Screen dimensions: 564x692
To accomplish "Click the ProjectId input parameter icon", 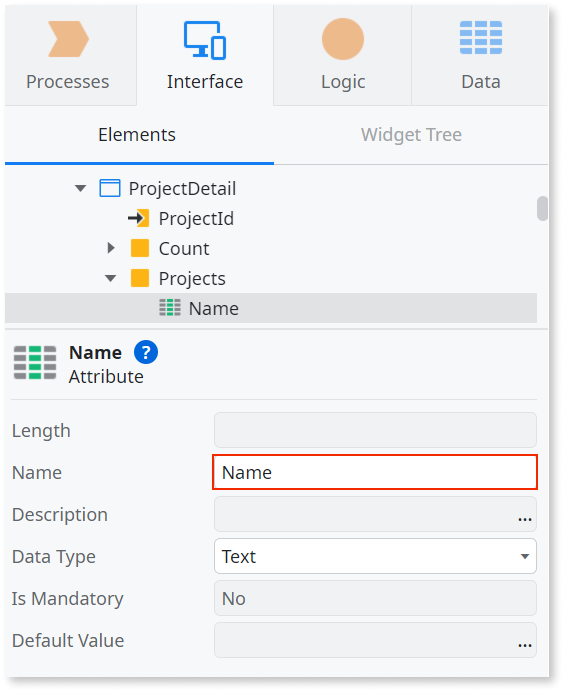I will (x=139, y=218).
